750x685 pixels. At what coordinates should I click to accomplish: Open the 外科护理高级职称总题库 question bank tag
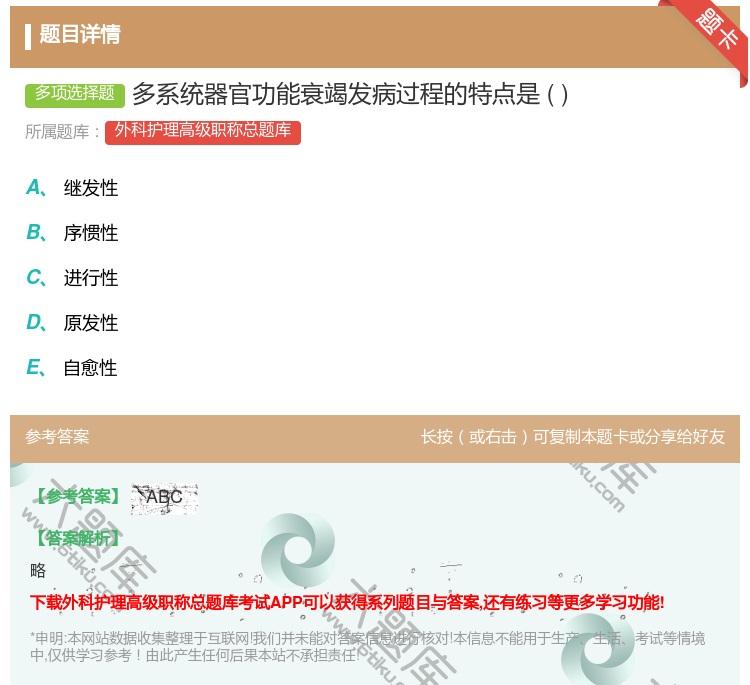[202, 131]
